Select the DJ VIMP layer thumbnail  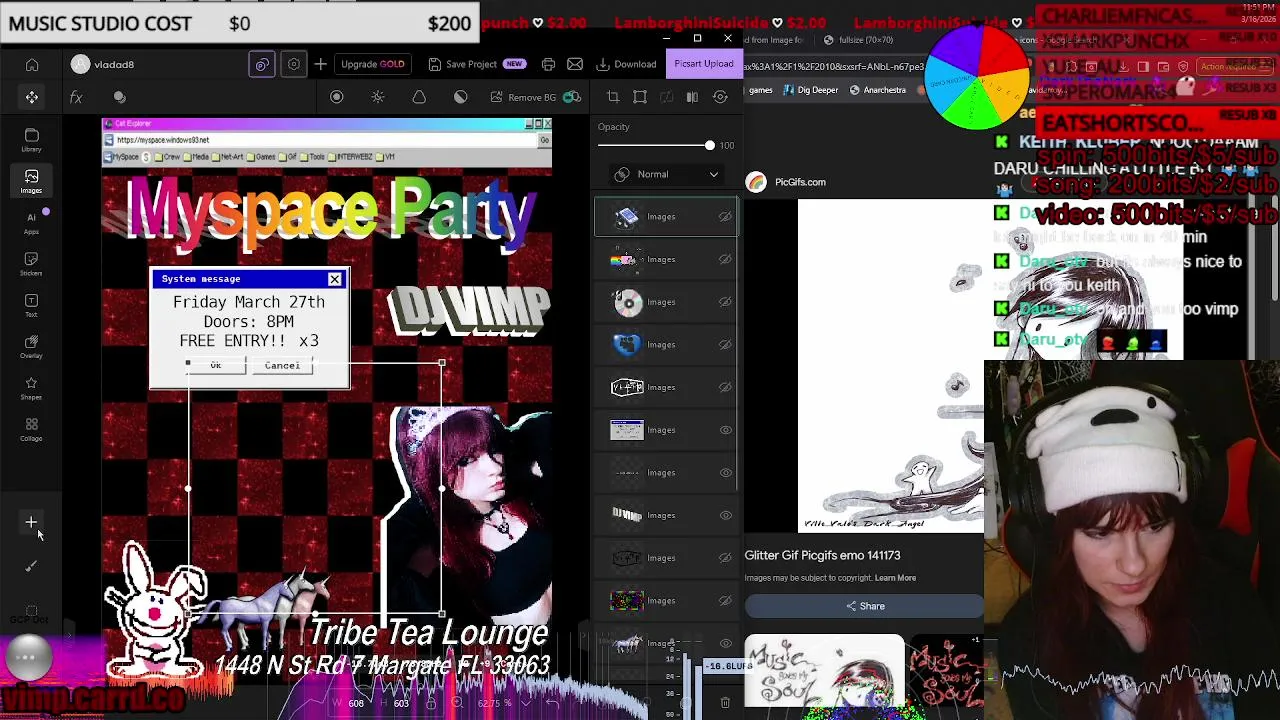tap(627, 515)
